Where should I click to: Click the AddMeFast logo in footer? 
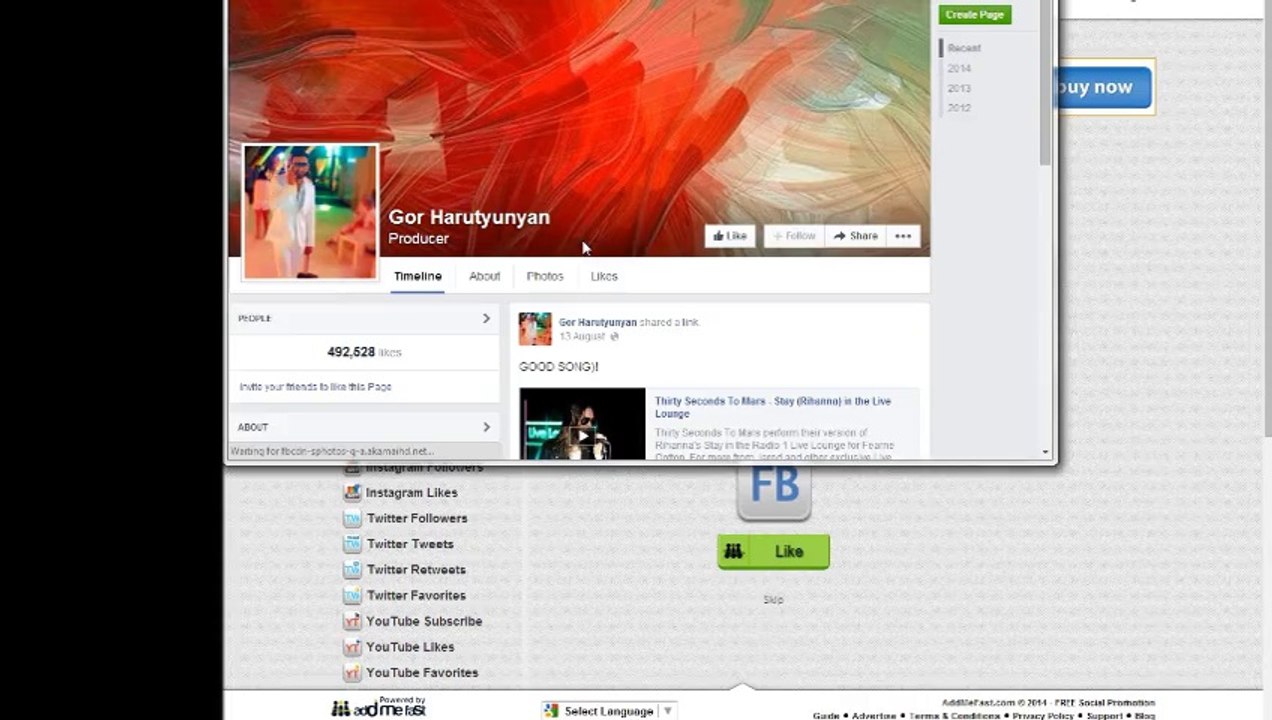[379, 708]
